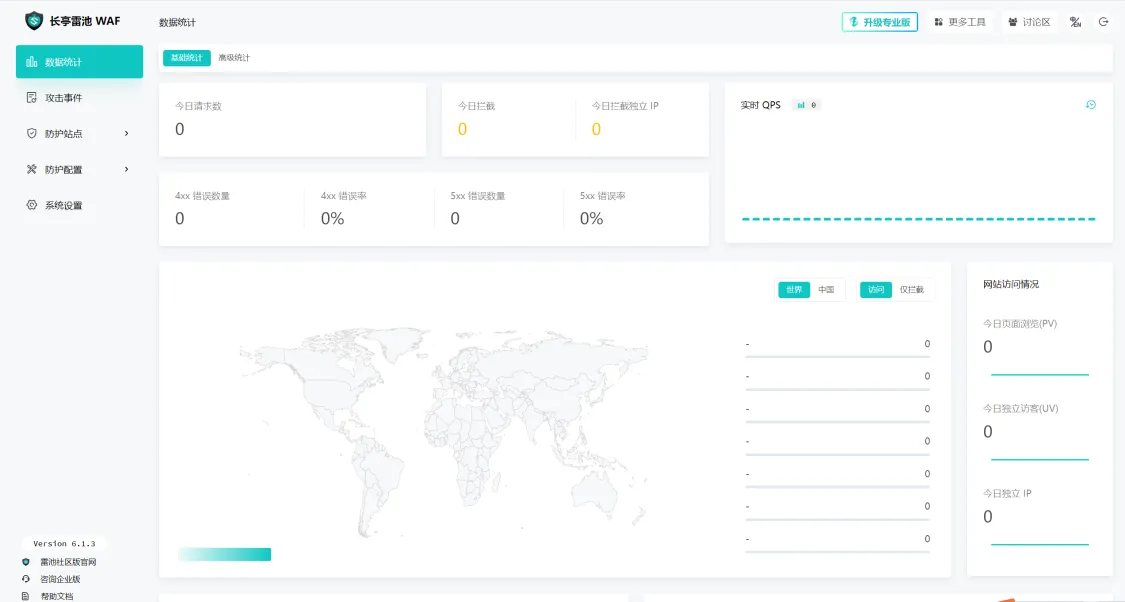Toggle map data to 仅拦截
Screen dimensions: 1125x602
pyautogui.click(x=911, y=290)
